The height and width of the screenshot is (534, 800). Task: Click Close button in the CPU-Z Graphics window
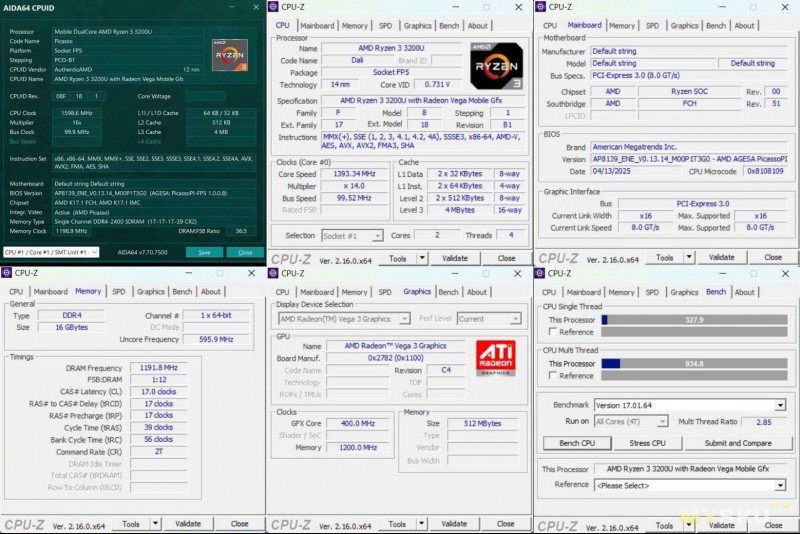coord(505,524)
